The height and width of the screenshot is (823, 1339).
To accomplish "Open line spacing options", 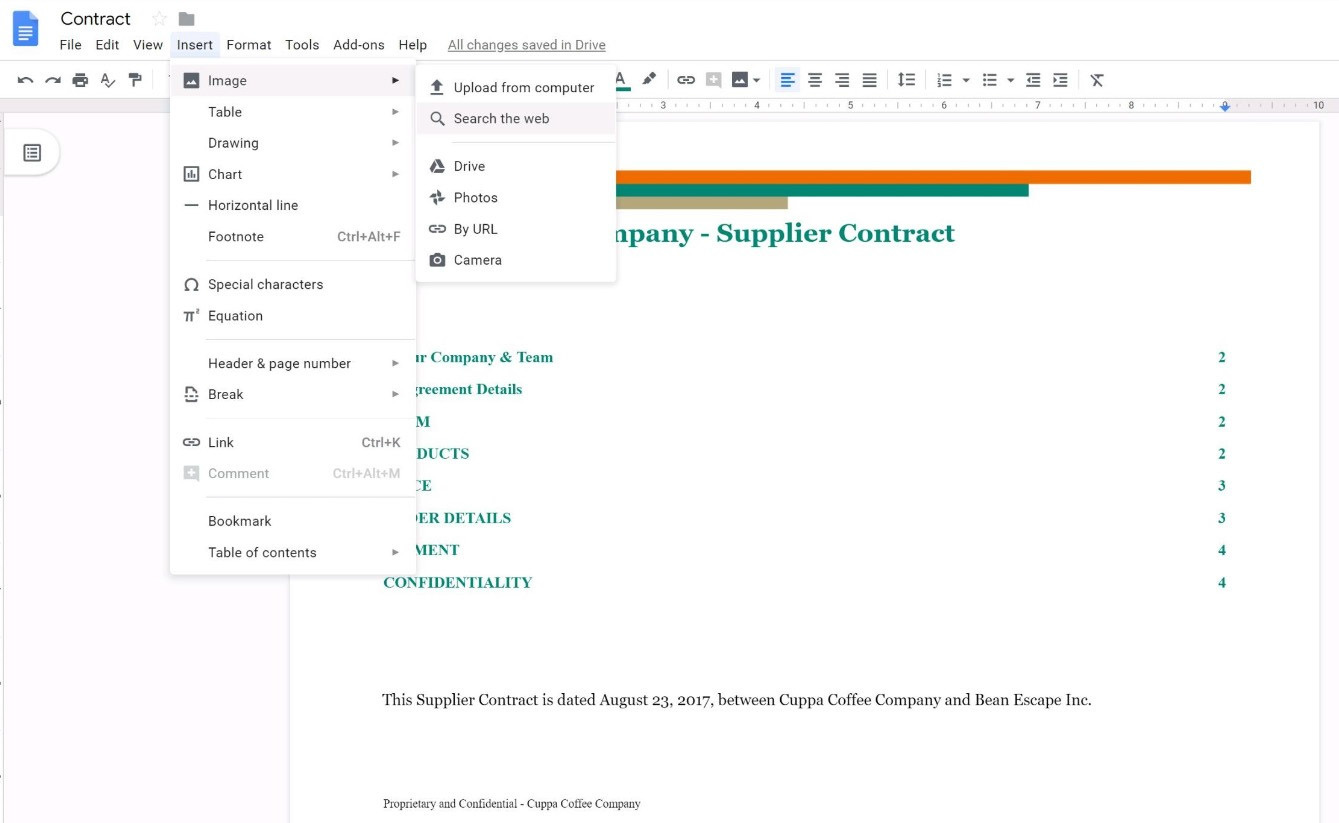I will [906, 80].
